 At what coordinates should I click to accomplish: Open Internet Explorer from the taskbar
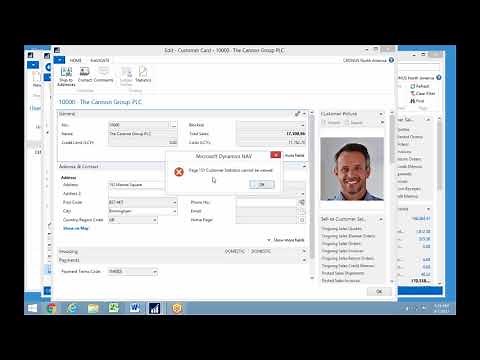pyautogui.click(x=72, y=308)
